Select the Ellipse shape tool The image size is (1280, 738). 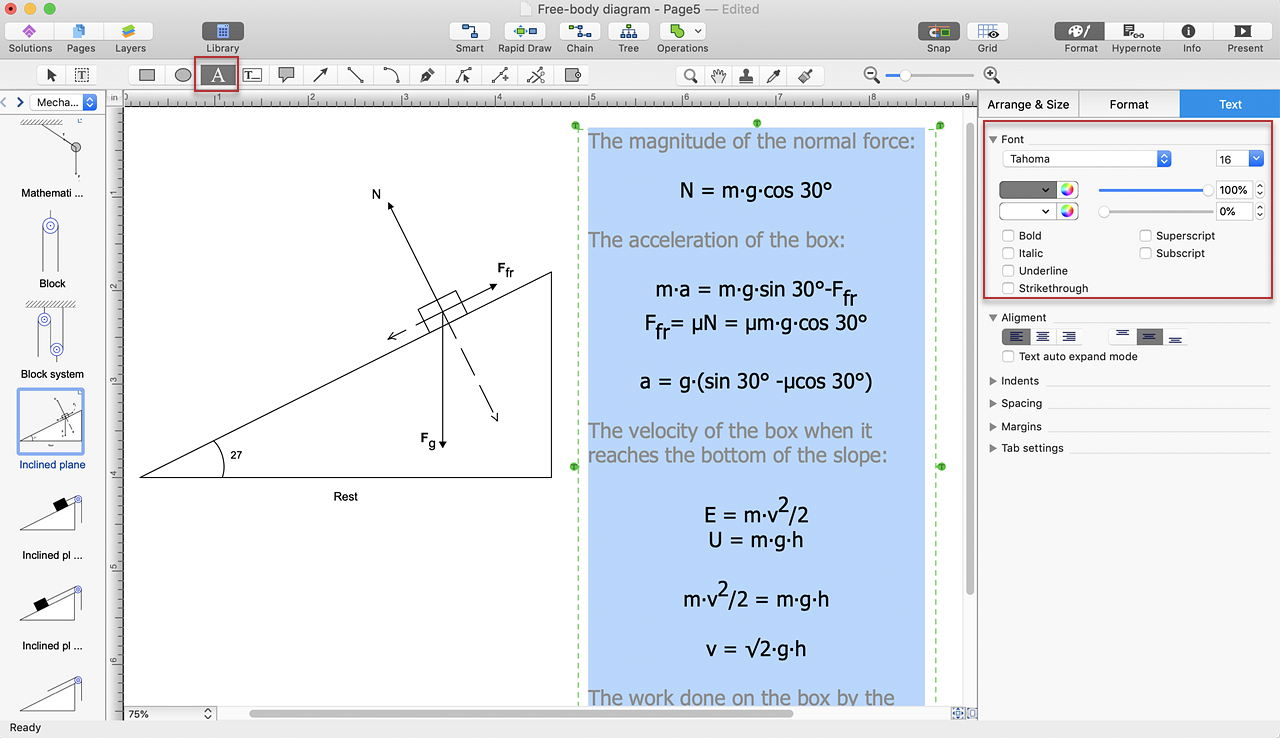click(x=182, y=75)
